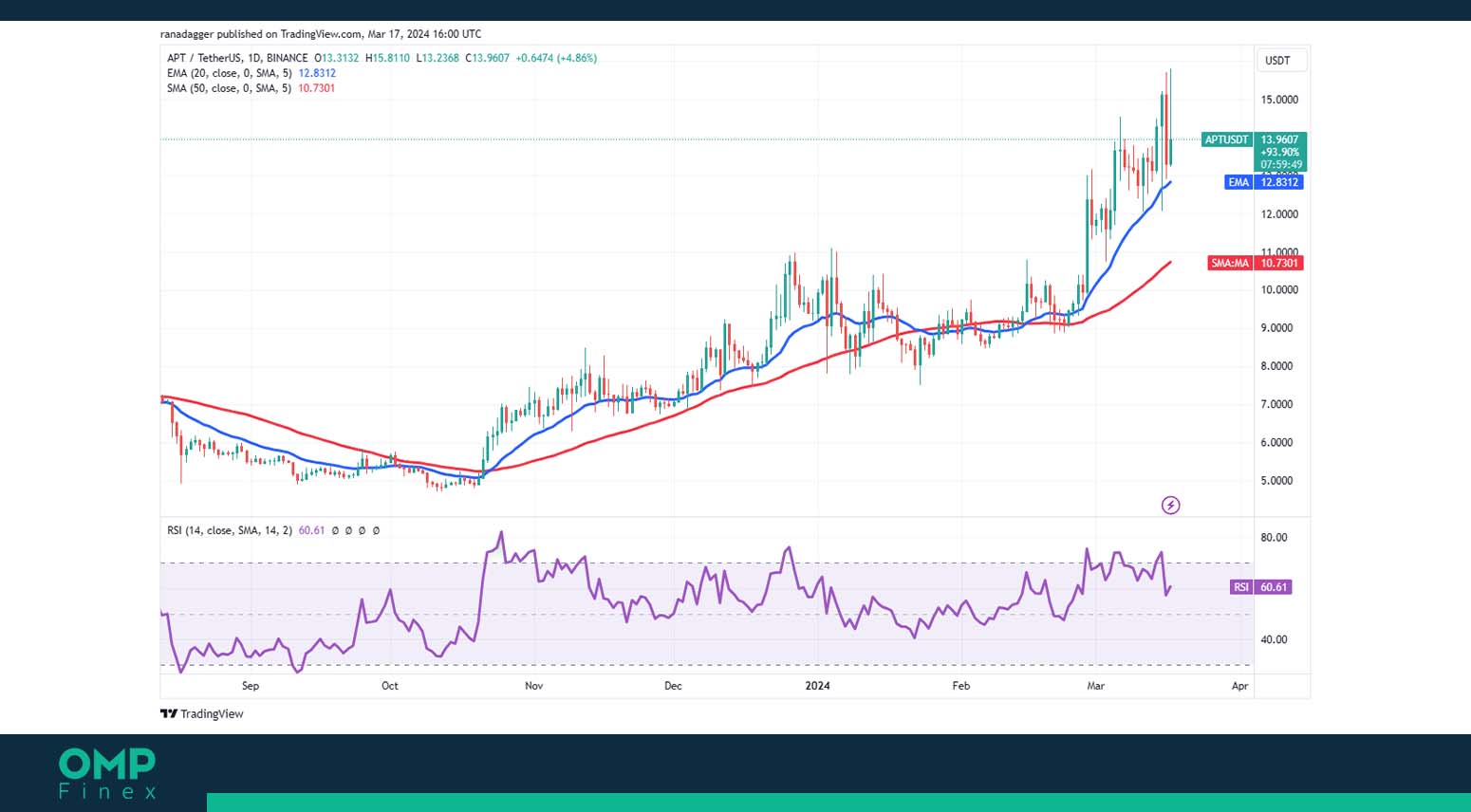
Task: Click the Mar label on time axis
Action: point(1096,686)
